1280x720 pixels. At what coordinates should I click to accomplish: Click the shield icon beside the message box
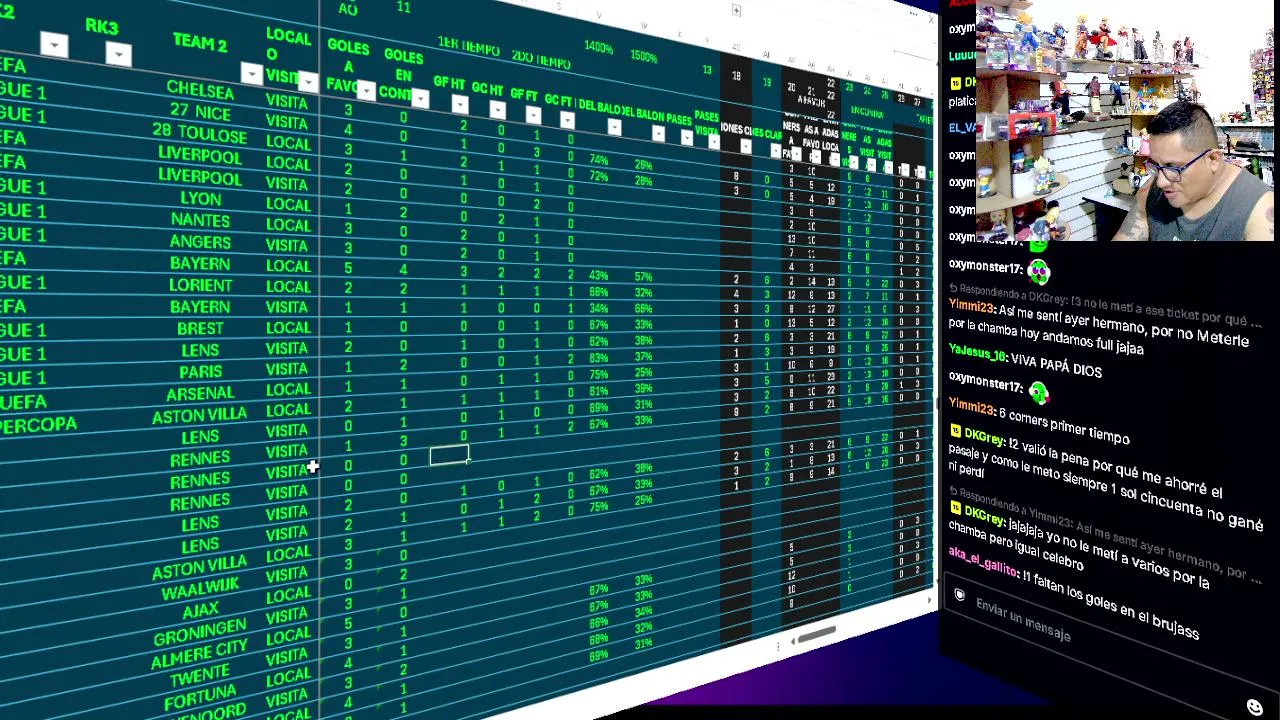[959, 596]
